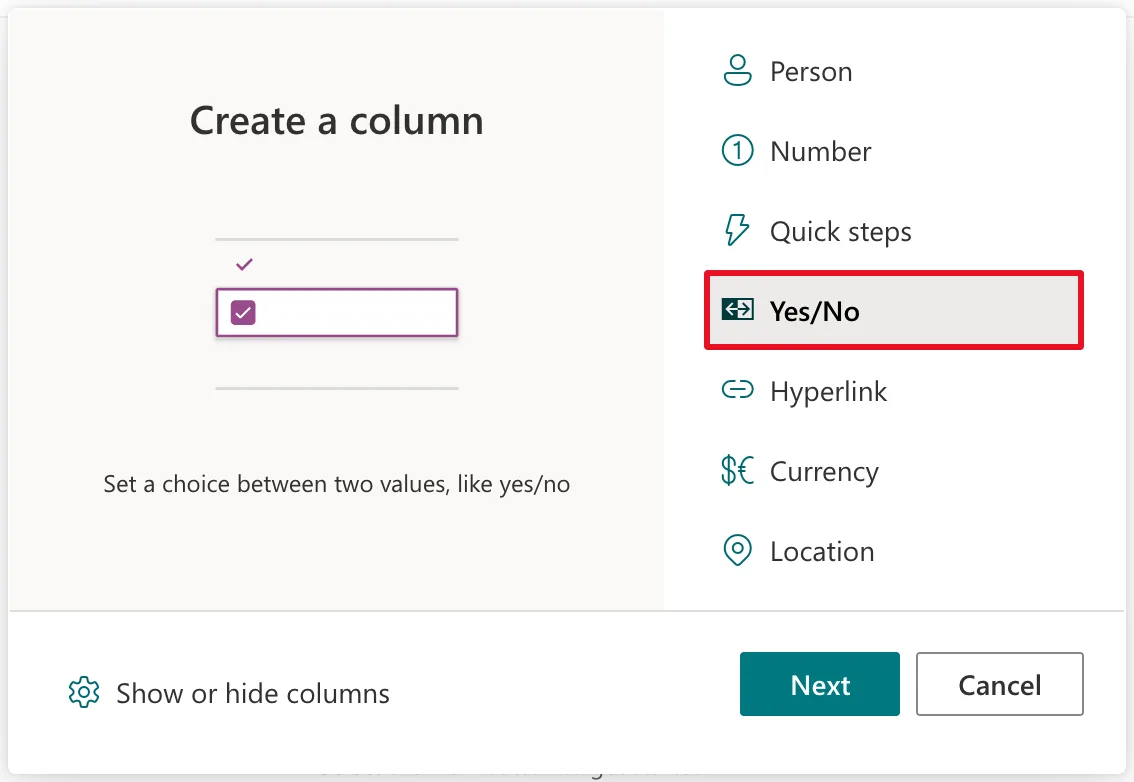
Task: Click the Quick steps lightning icon
Action: click(x=737, y=230)
